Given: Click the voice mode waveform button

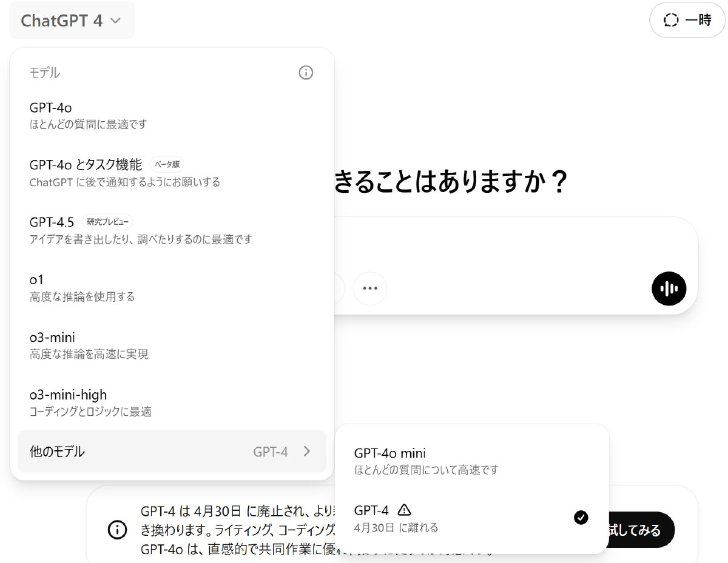Looking at the screenshot, I should pyautogui.click(x=669, y=288).
